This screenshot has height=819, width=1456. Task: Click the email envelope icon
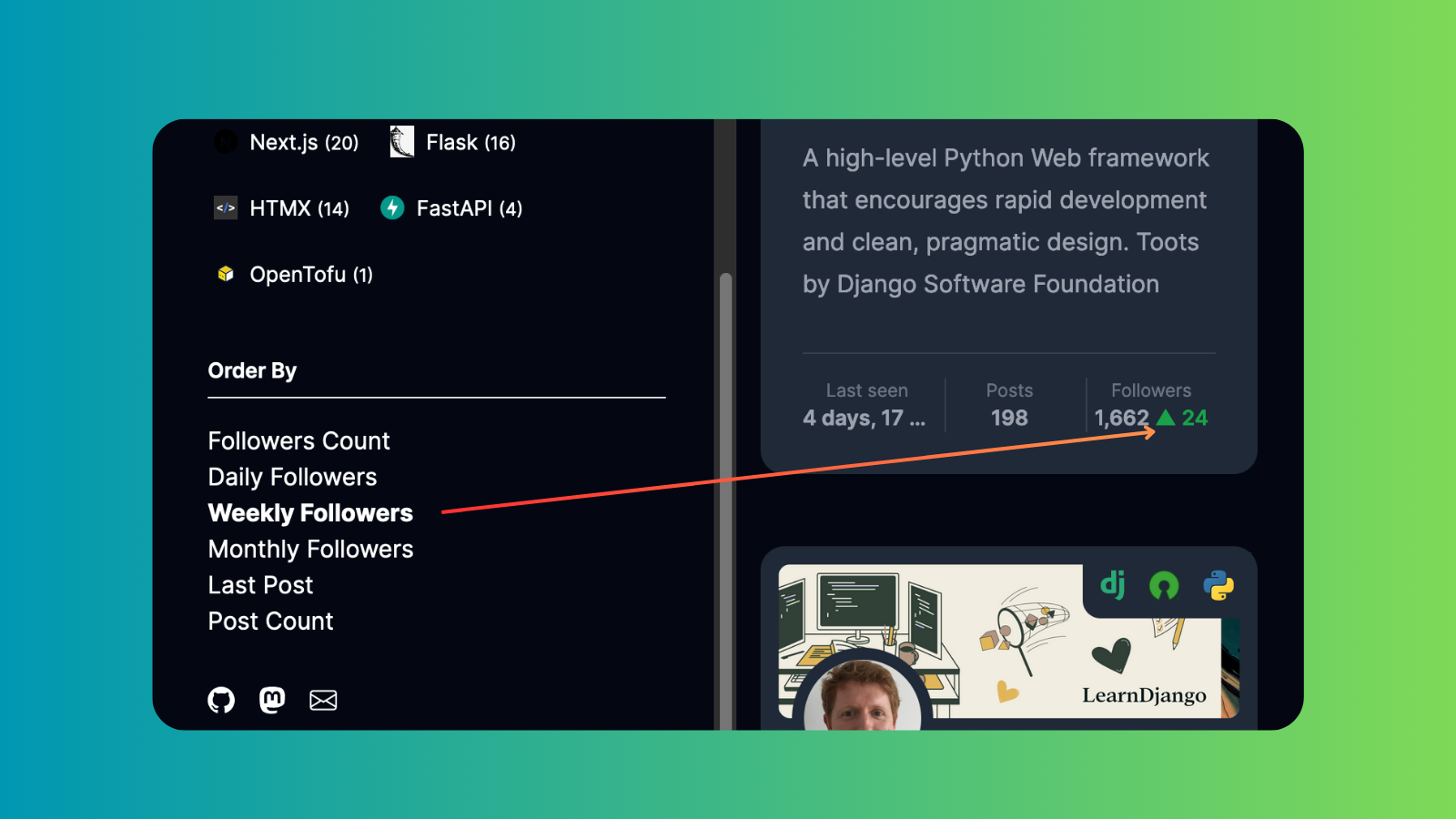click(x=323, y=700)
